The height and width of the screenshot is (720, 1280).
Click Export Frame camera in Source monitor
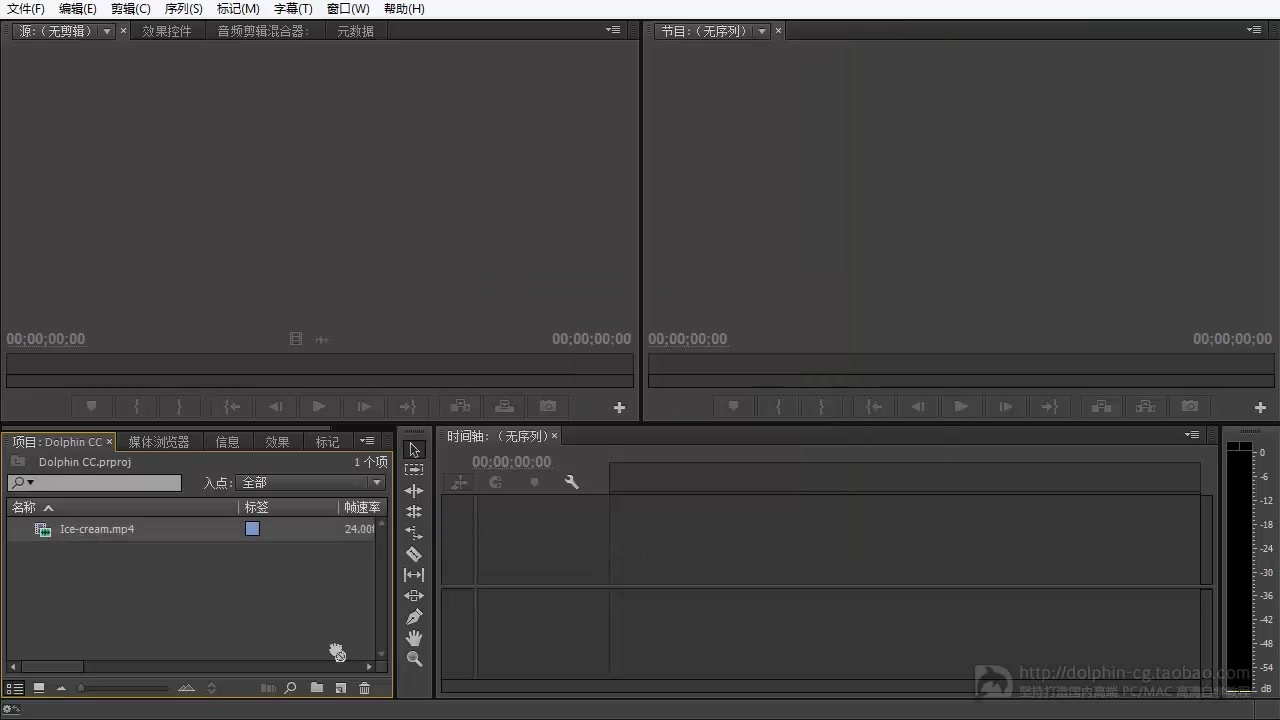(x=548, y=407)
